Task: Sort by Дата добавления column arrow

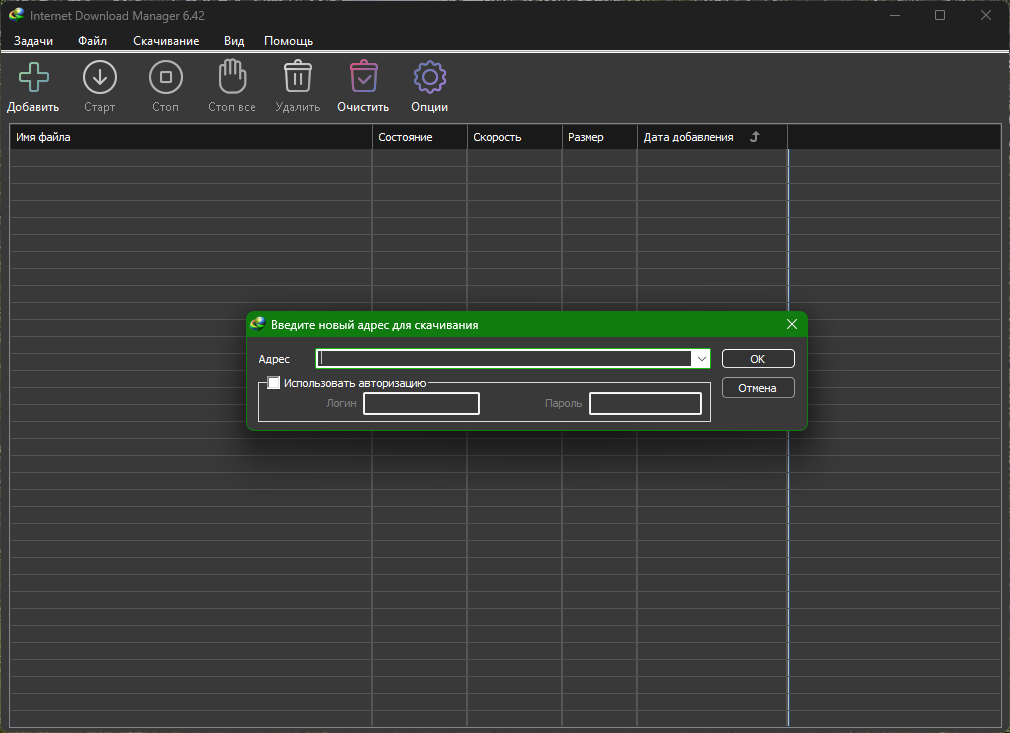Action: 755,137
